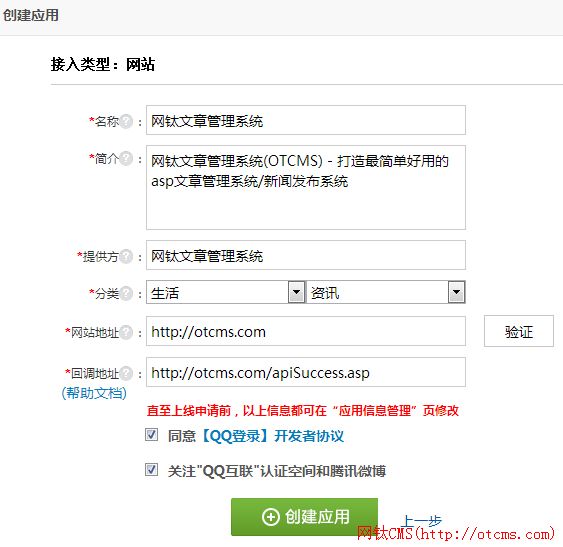
Task: Toggle the 同意 QQ登录 开发者协议 checkbox
Action: tap(151, 435)
